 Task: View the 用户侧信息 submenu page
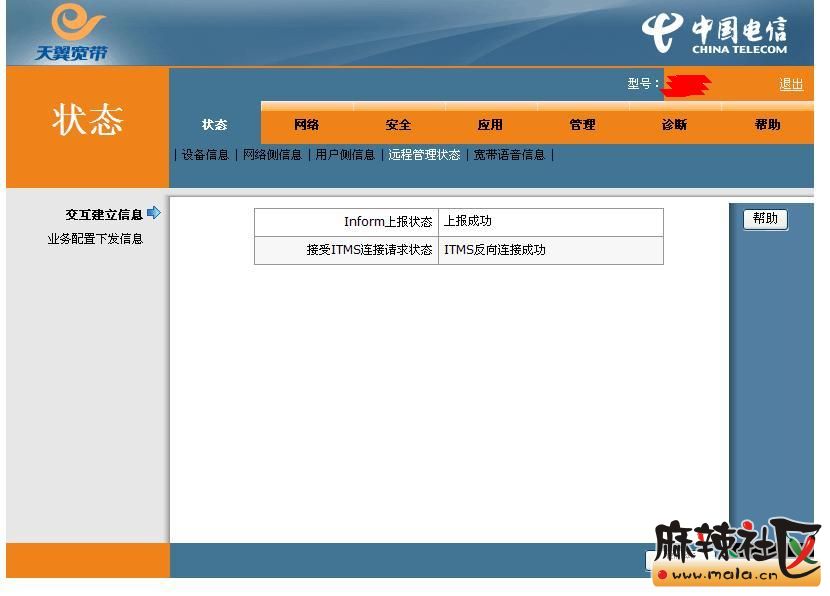[x=345, y=155]
